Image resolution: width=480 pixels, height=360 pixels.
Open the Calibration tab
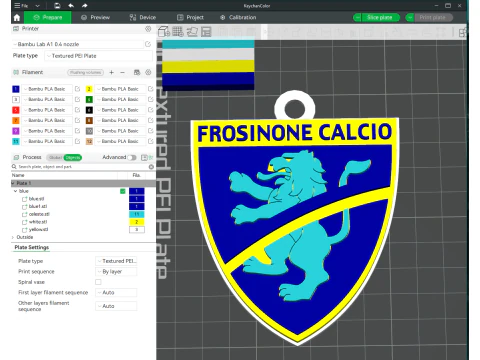click(238, 17)
